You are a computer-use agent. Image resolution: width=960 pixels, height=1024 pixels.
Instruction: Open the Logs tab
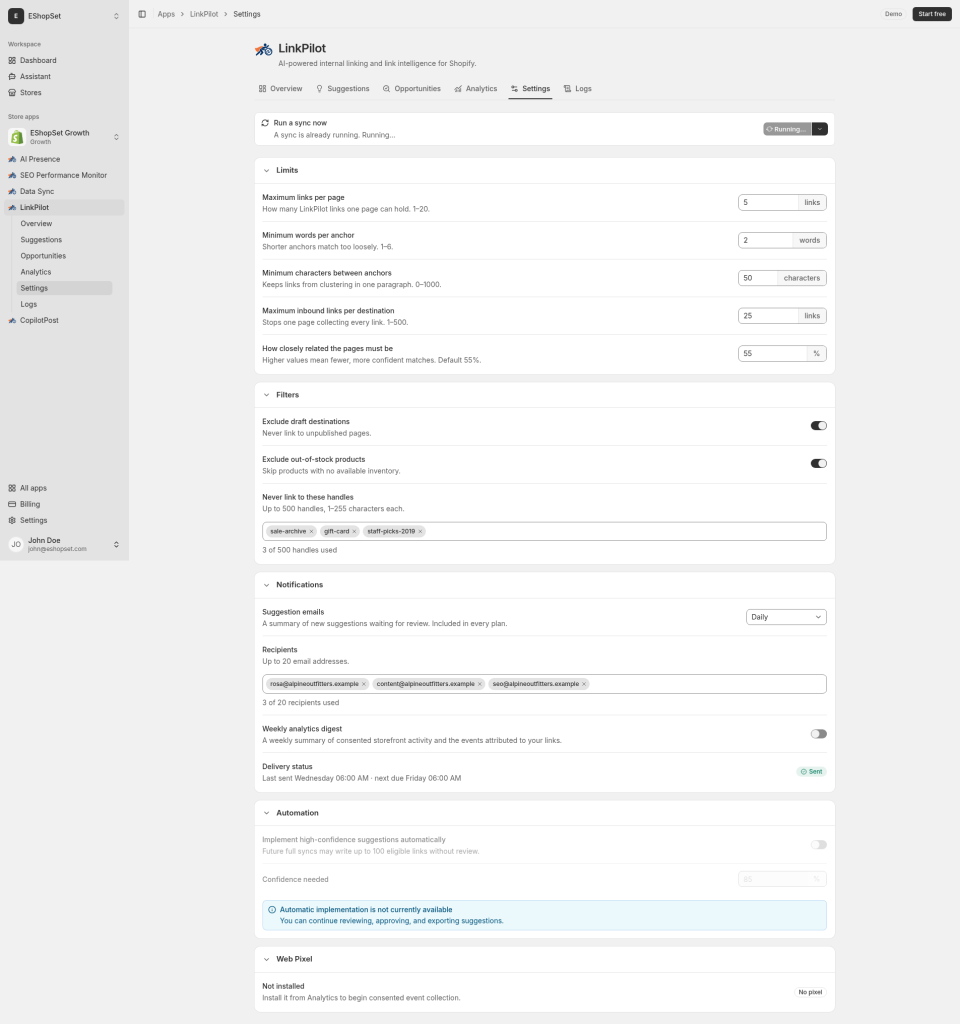pos(577,89)
